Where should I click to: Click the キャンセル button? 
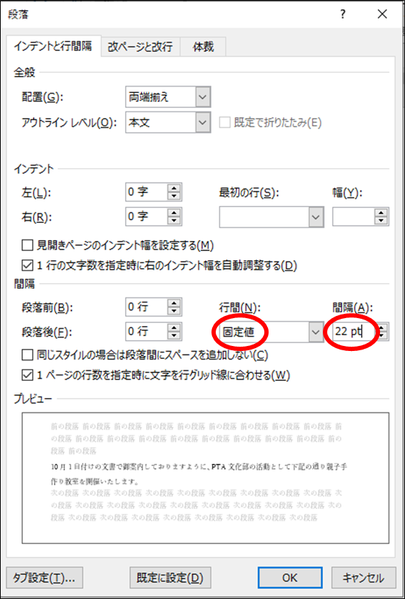coord(362,577)
